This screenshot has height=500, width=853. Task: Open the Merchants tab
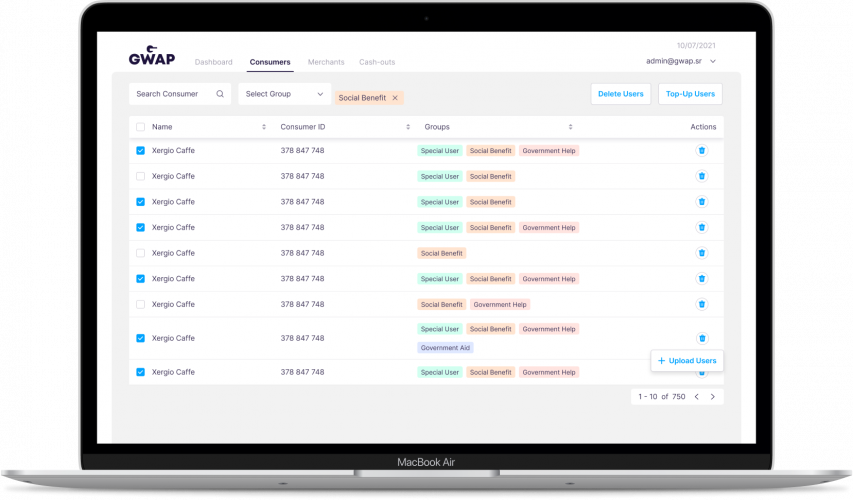[x=326, y=62]
